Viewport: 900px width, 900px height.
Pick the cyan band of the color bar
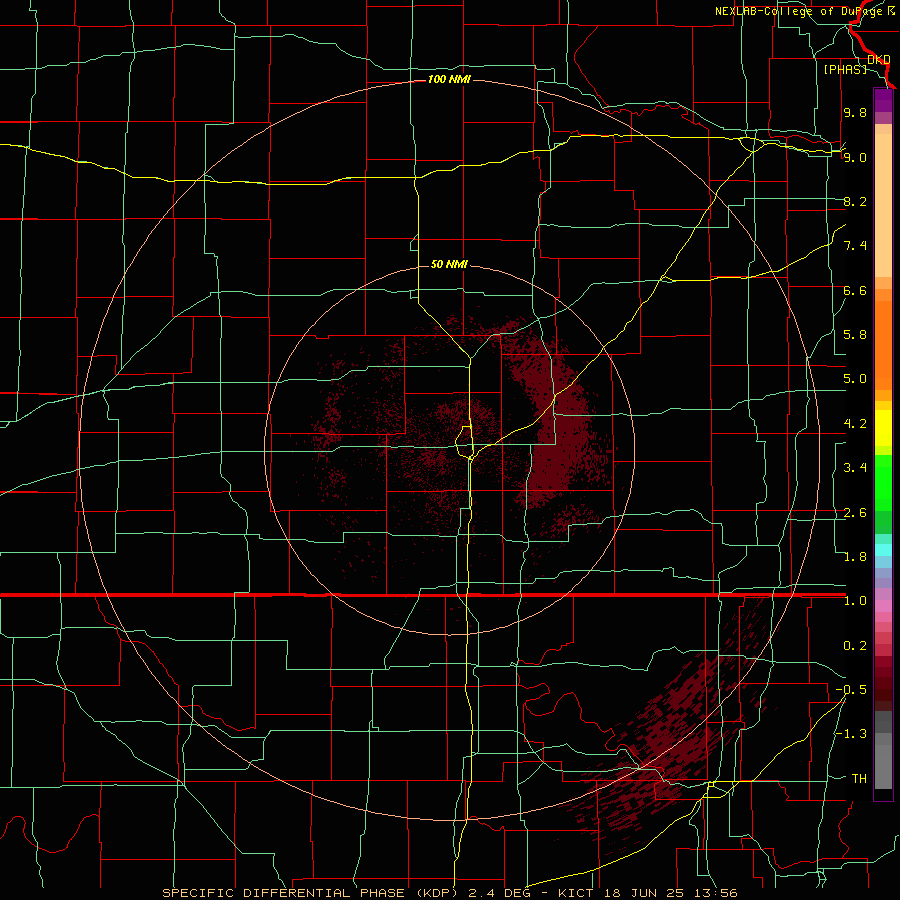pyautogui.click(x=883, y=550)
